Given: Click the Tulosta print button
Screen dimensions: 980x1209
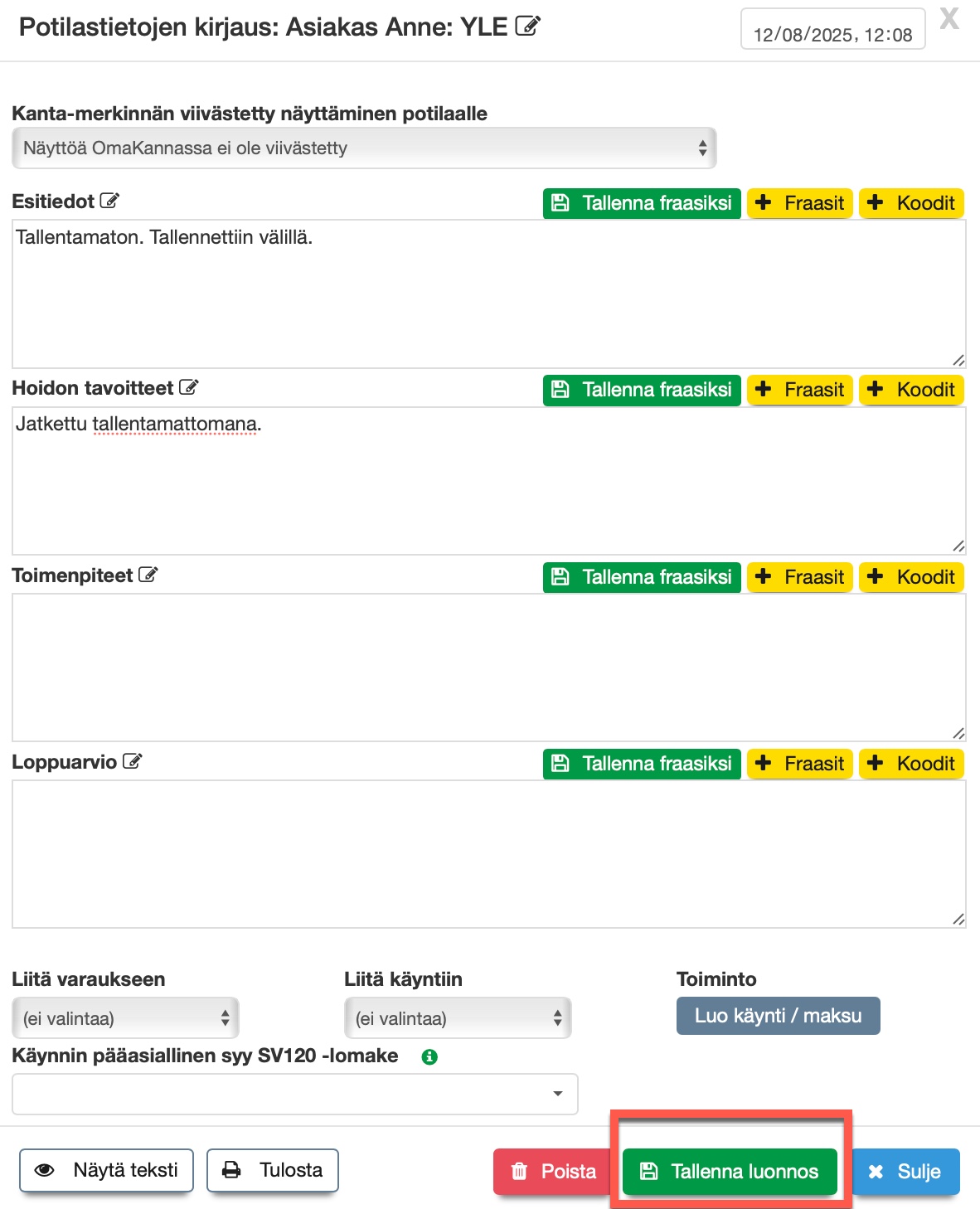Looking at the screenshot, I should click(x=273, y=1170).
